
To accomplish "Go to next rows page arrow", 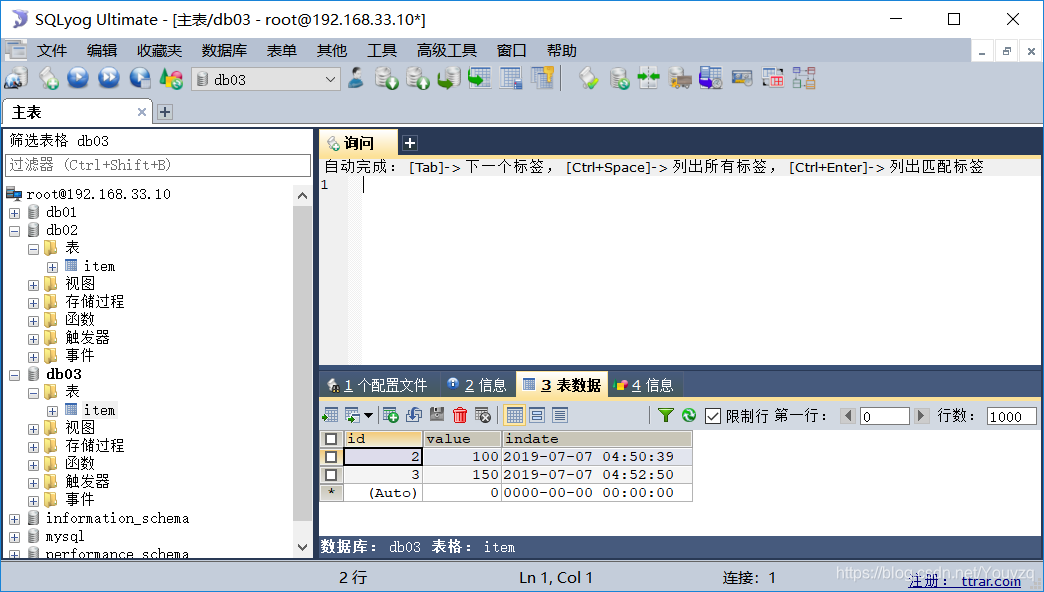I will 921,416.
